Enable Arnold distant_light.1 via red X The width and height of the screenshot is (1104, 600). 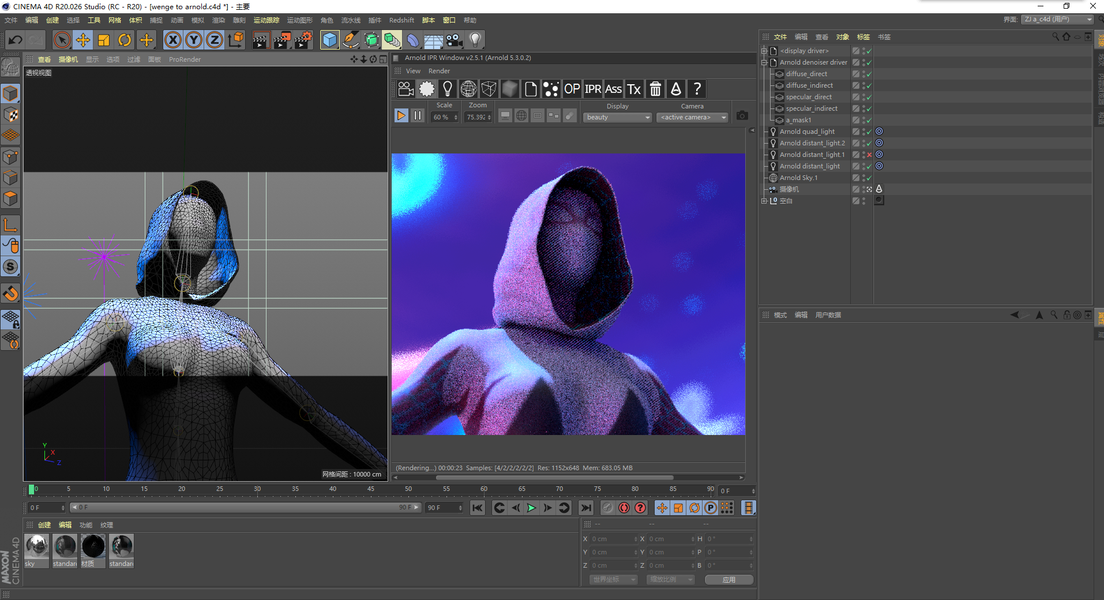869,155
